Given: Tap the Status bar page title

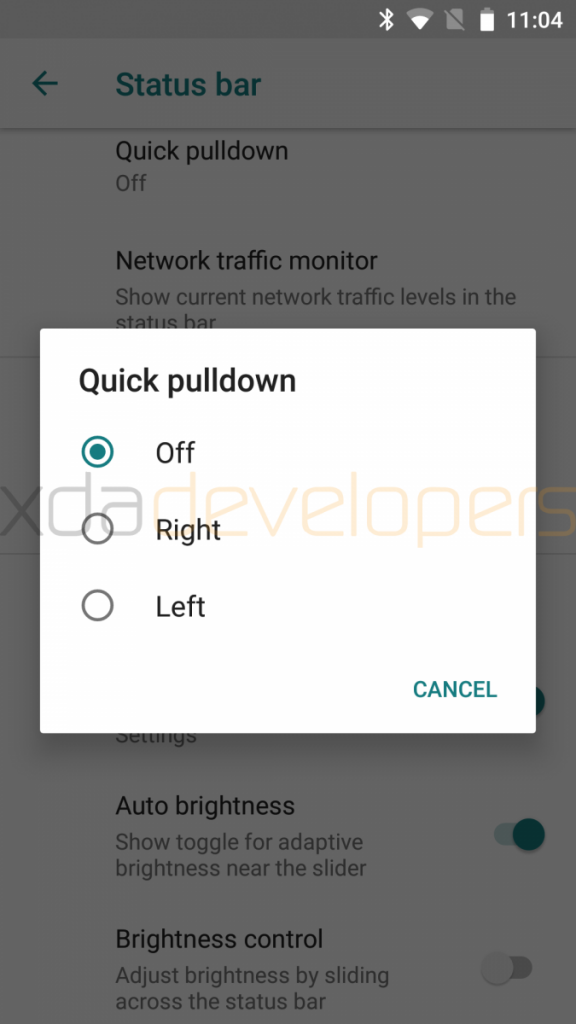Looking at the screenshot, I should click(188, 85).
